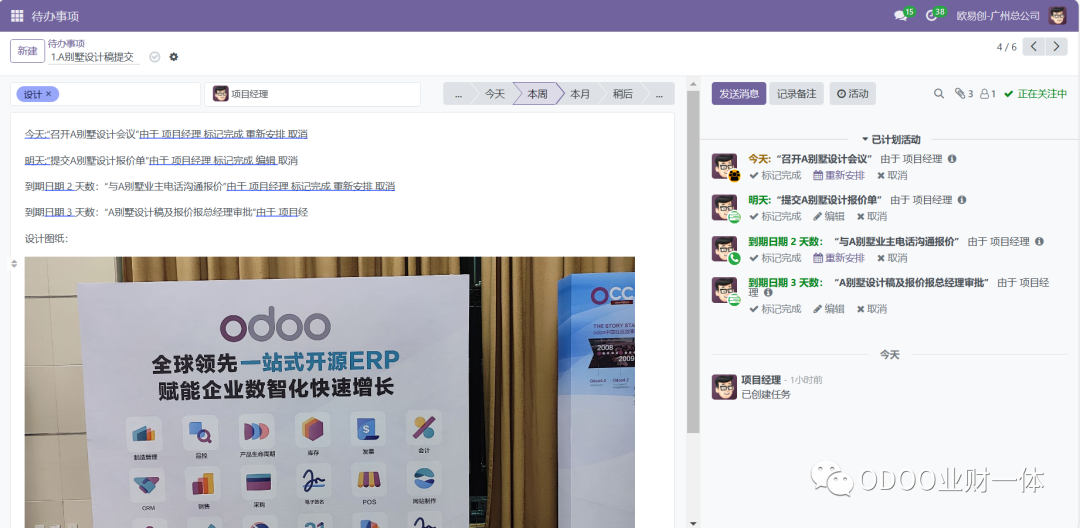Show followers icon showing 1

pyautogui.click(x=988, y=94)
